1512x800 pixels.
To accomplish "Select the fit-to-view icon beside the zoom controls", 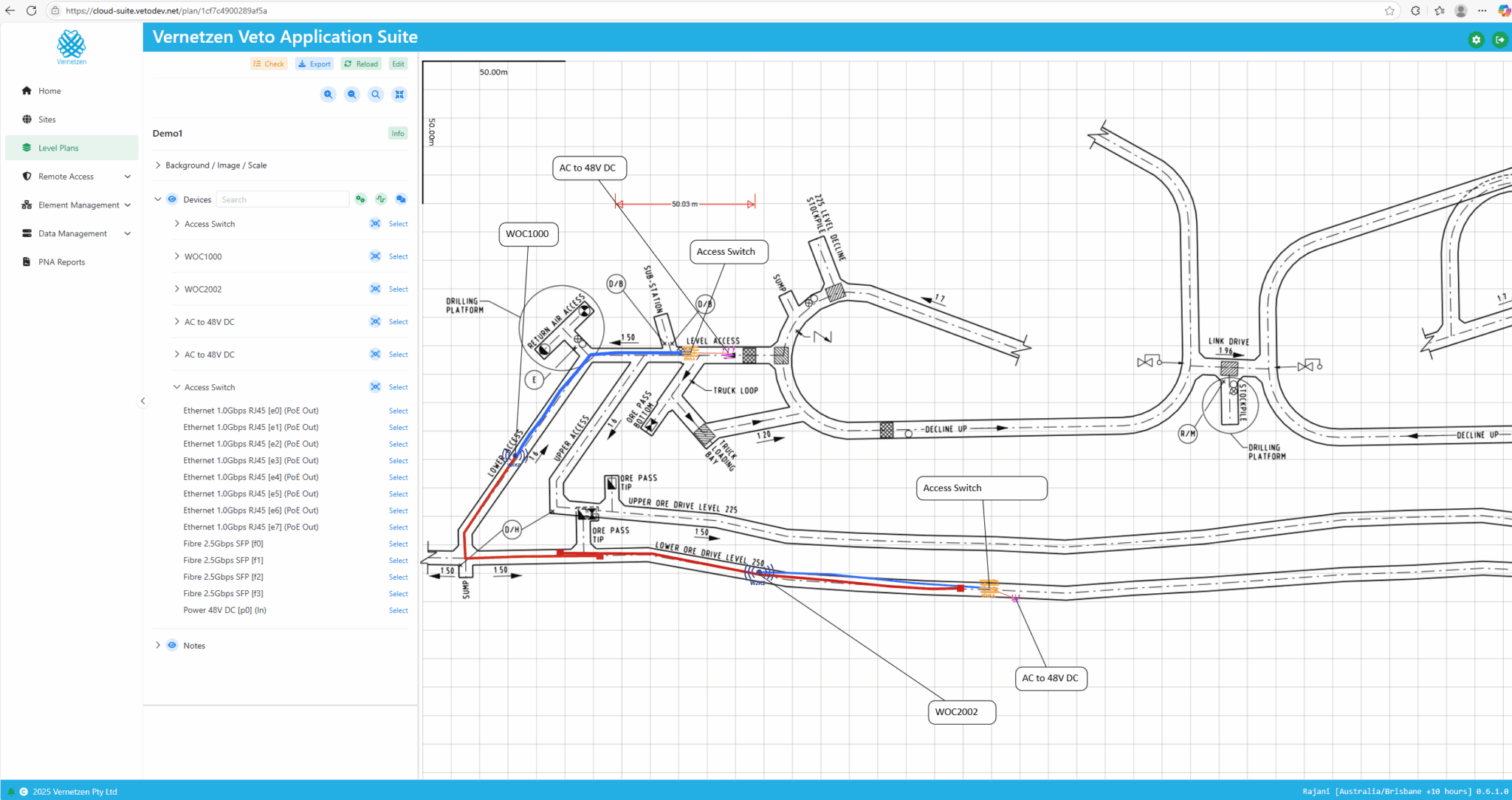I will (399, 95).
